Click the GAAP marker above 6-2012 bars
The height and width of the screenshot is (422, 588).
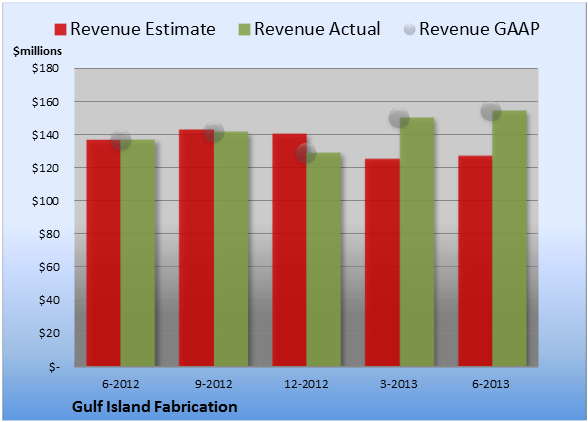point(121,140)
